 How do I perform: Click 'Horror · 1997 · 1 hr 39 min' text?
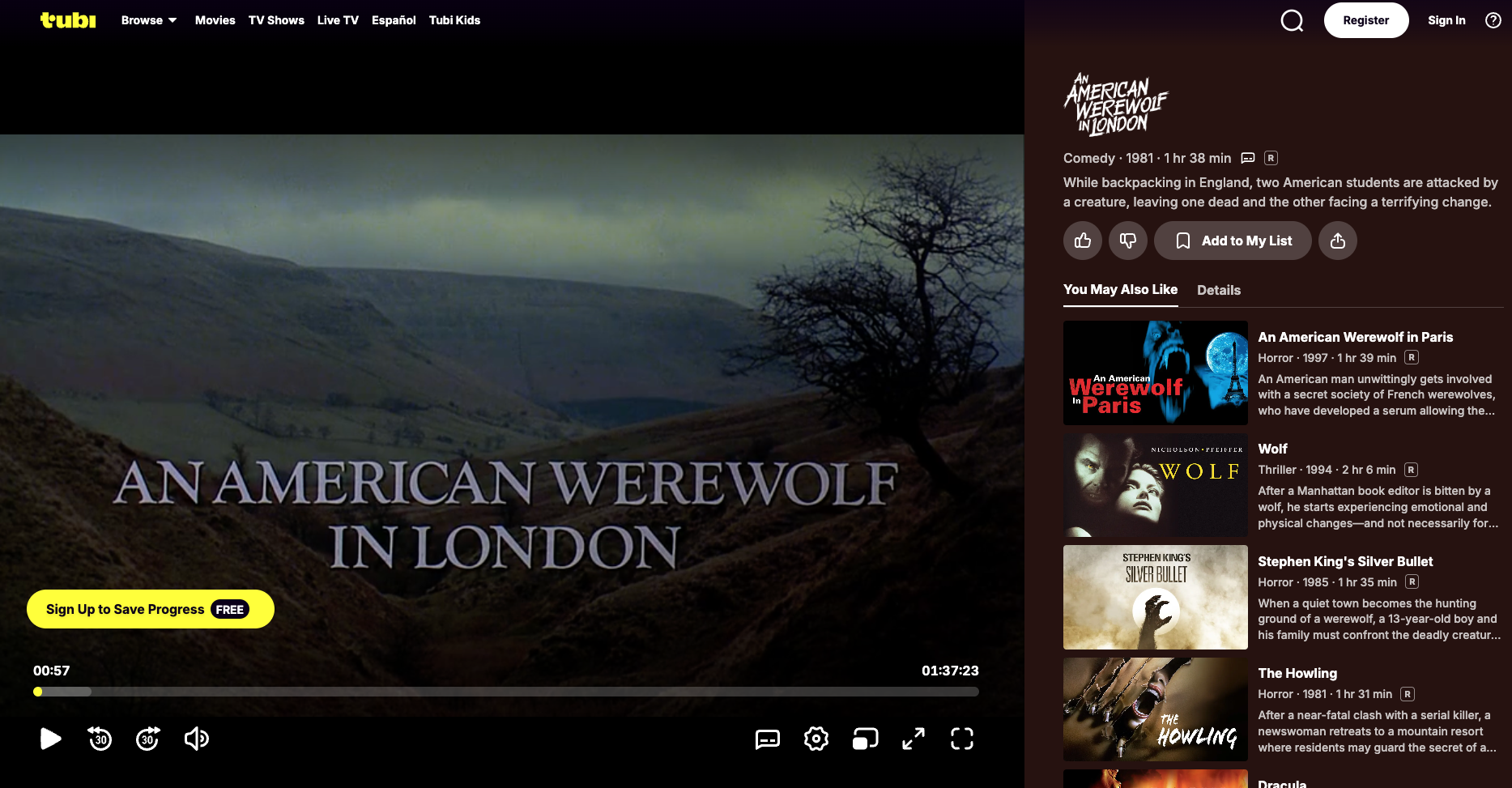pyautogui.click(x=1327, y=358)
